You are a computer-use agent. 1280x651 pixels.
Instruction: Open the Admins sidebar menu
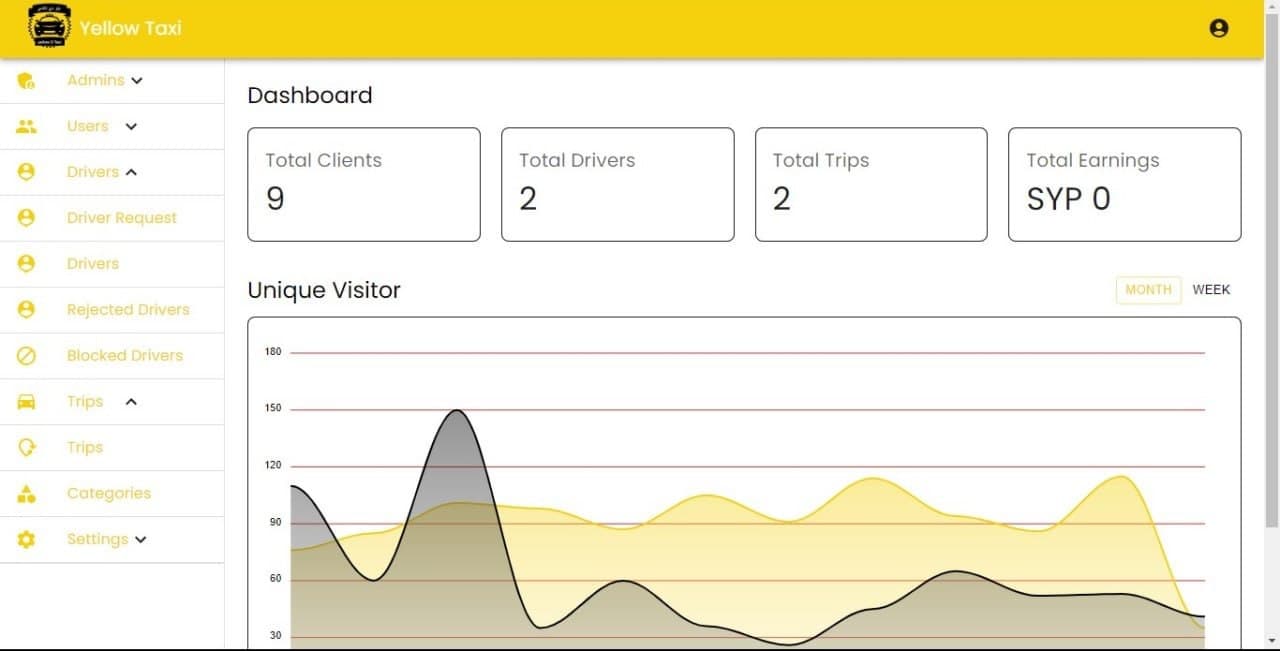112,80
